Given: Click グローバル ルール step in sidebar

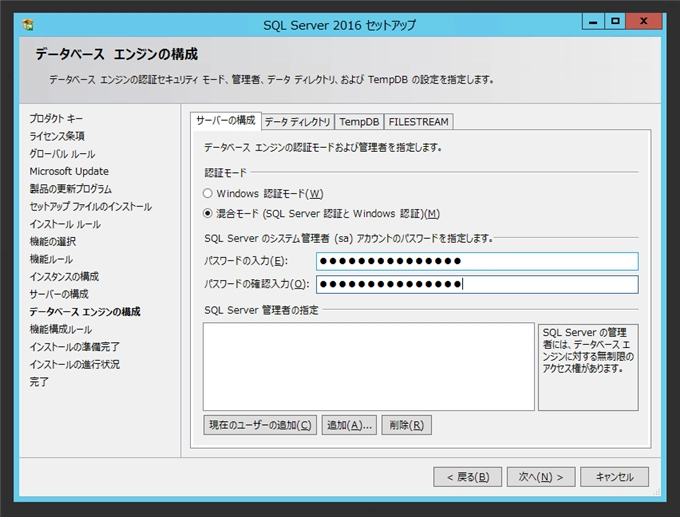Looking at the screenshot, I should [62, 154].
